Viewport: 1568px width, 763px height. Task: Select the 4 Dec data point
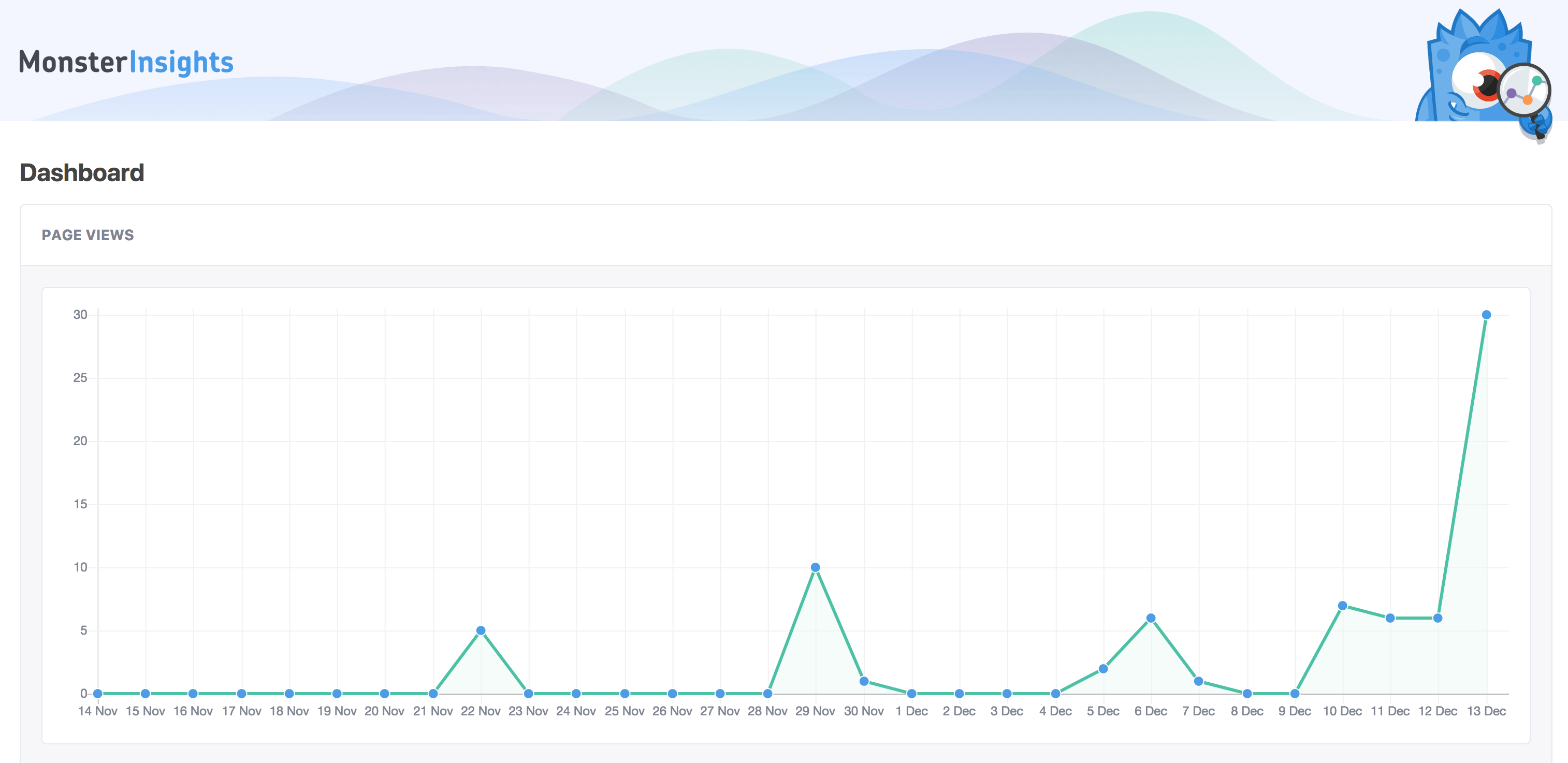click(x=1056, y=694)
